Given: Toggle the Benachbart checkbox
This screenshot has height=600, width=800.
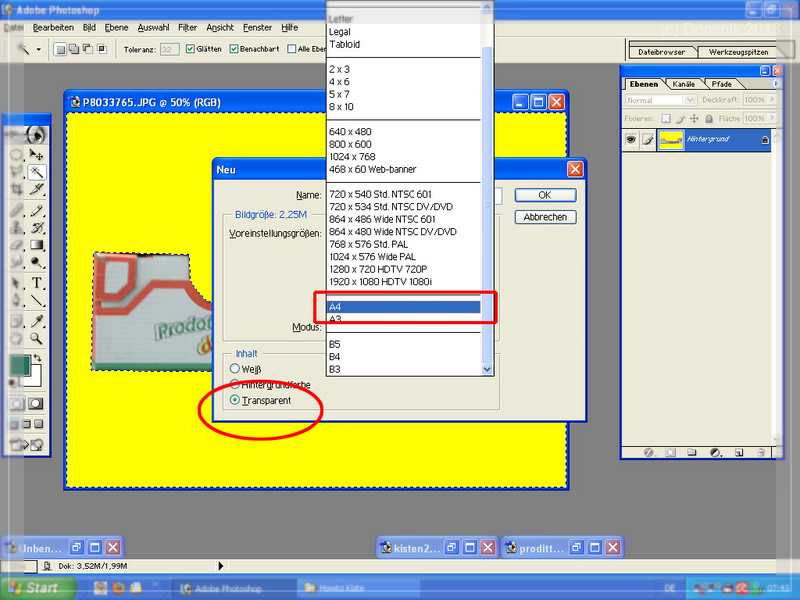Looking at the screenshot, I should (x=234, y=49).
